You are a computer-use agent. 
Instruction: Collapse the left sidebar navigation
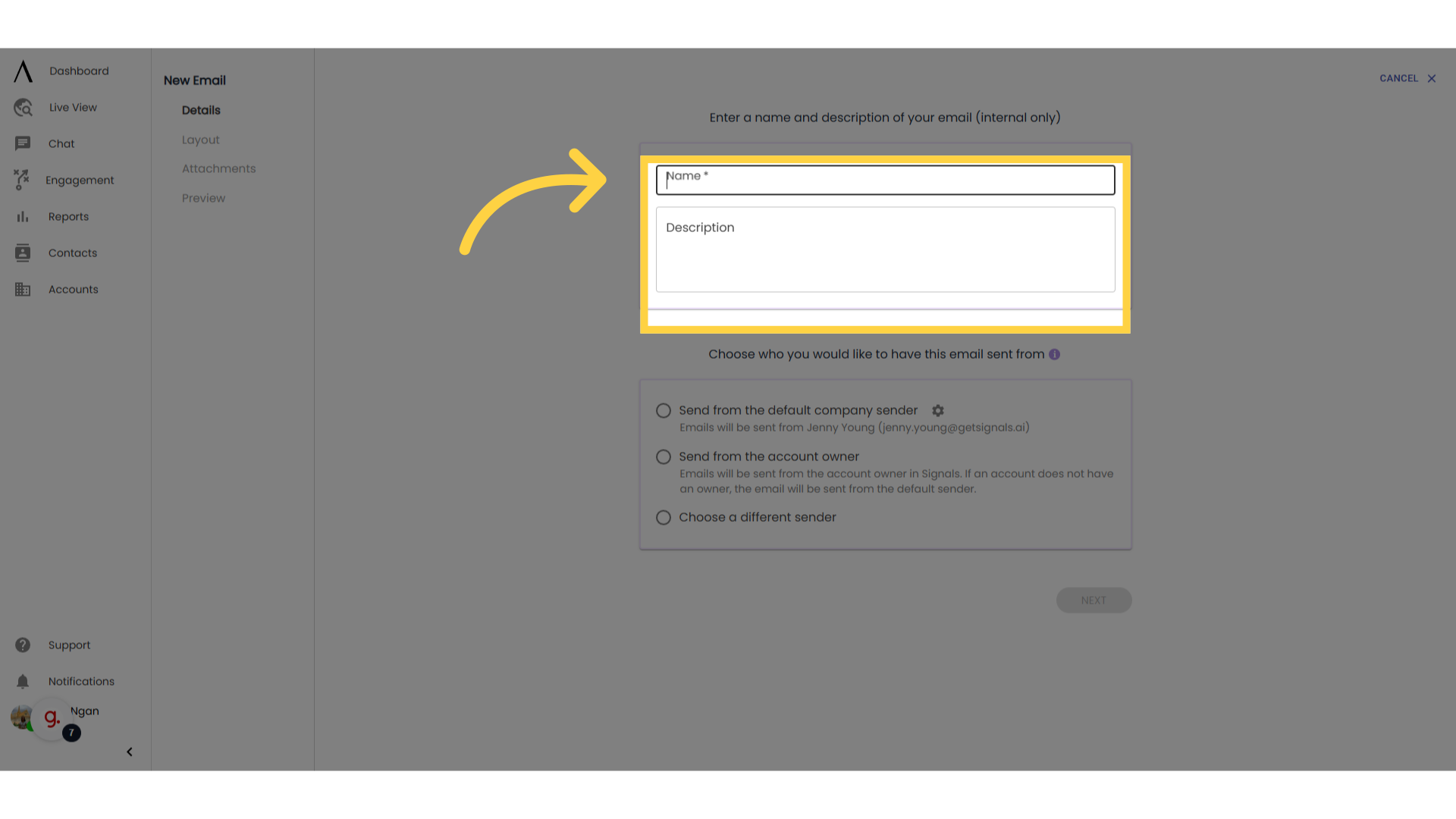(130, 751)
